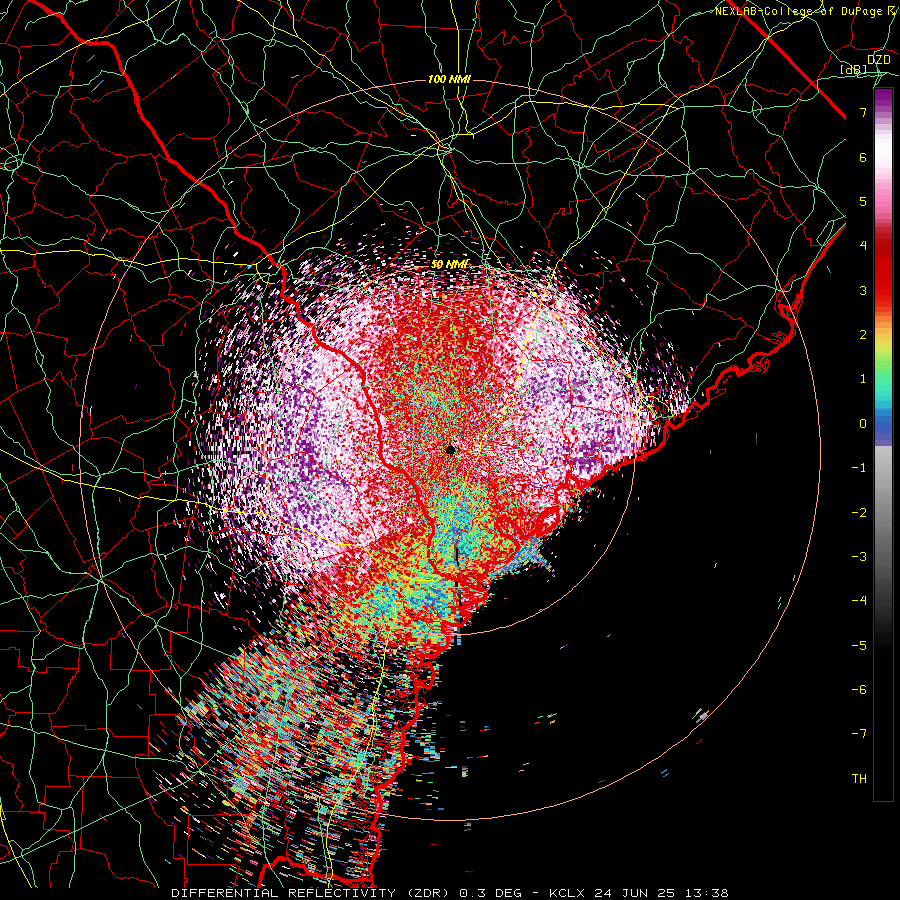The image size is (900, 900).
Task: Click the red segment of the color bar near 3
Action: click(x=883, y=290)
